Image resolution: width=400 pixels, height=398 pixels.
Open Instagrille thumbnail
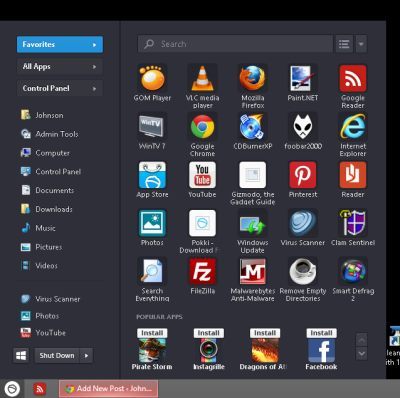209,350
